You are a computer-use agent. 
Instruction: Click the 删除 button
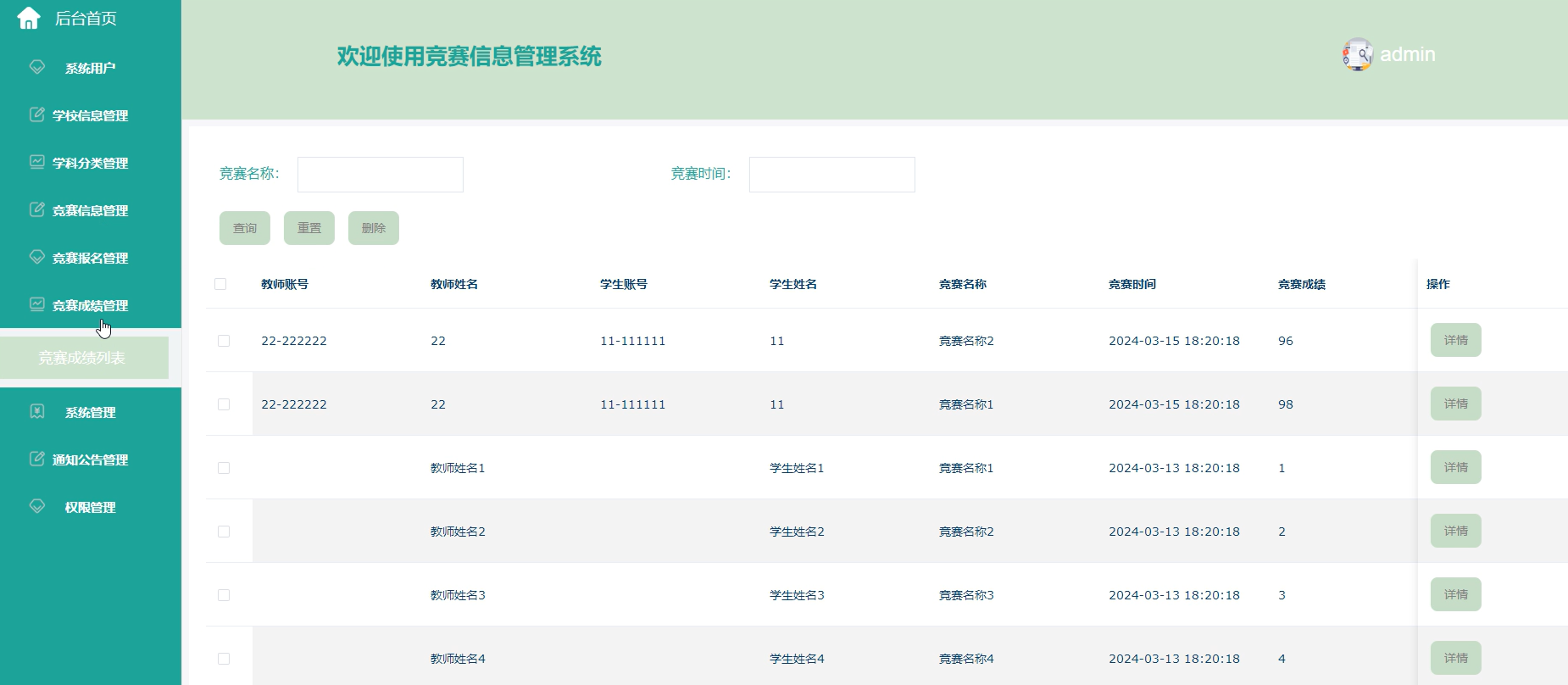(x=374, y=228)
